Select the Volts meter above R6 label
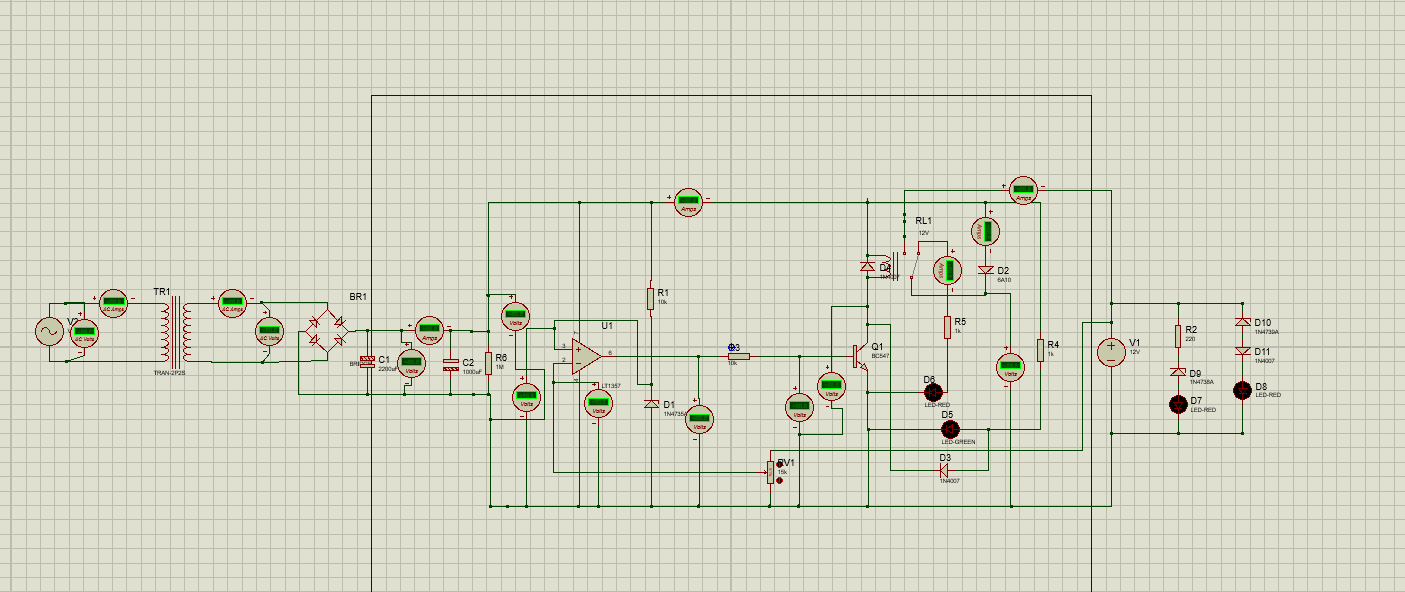The width and height of the screenshot is (1405, 592). tap(516, 316)
